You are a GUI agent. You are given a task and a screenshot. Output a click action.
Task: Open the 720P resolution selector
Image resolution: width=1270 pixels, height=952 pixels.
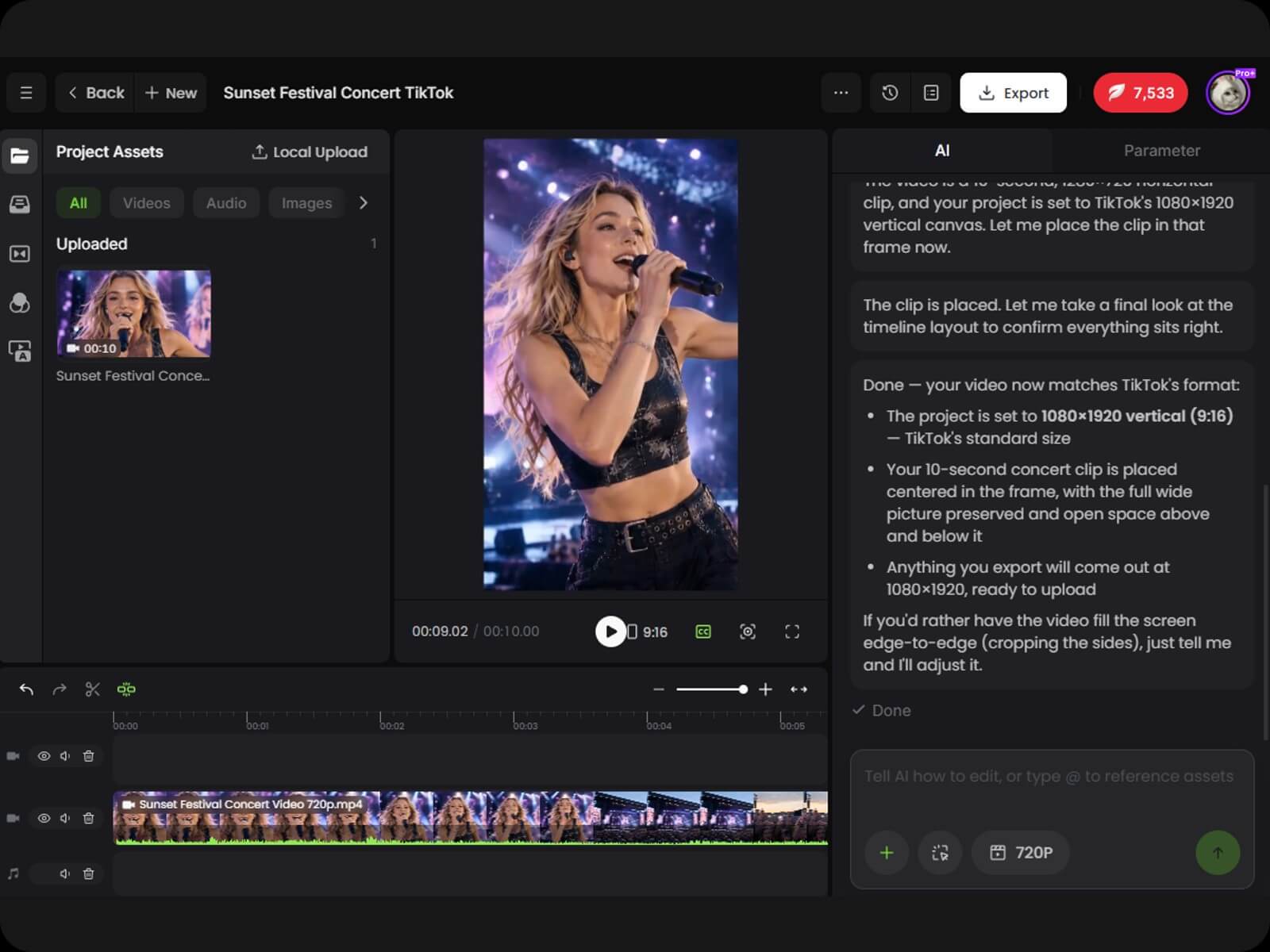[x=1021, y=853]
